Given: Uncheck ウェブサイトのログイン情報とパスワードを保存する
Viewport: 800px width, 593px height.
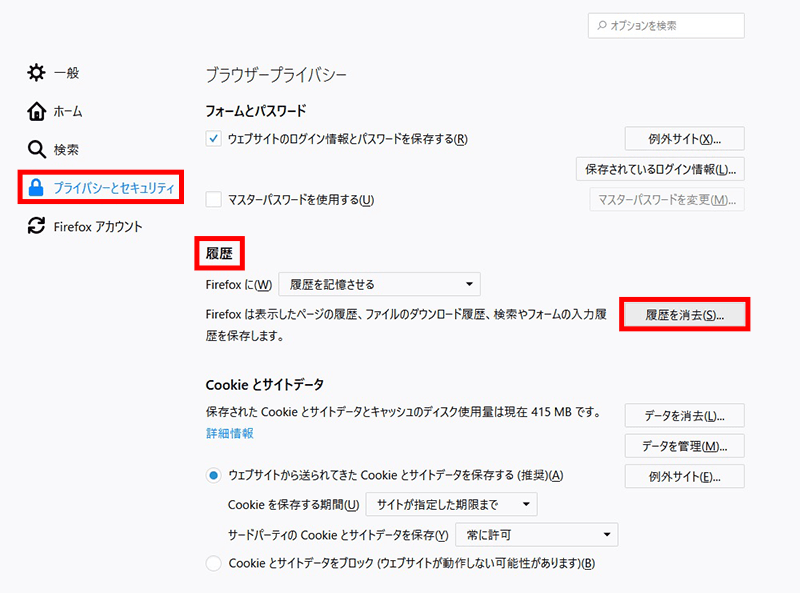Looking at the screenshot, I should [213, 139].
